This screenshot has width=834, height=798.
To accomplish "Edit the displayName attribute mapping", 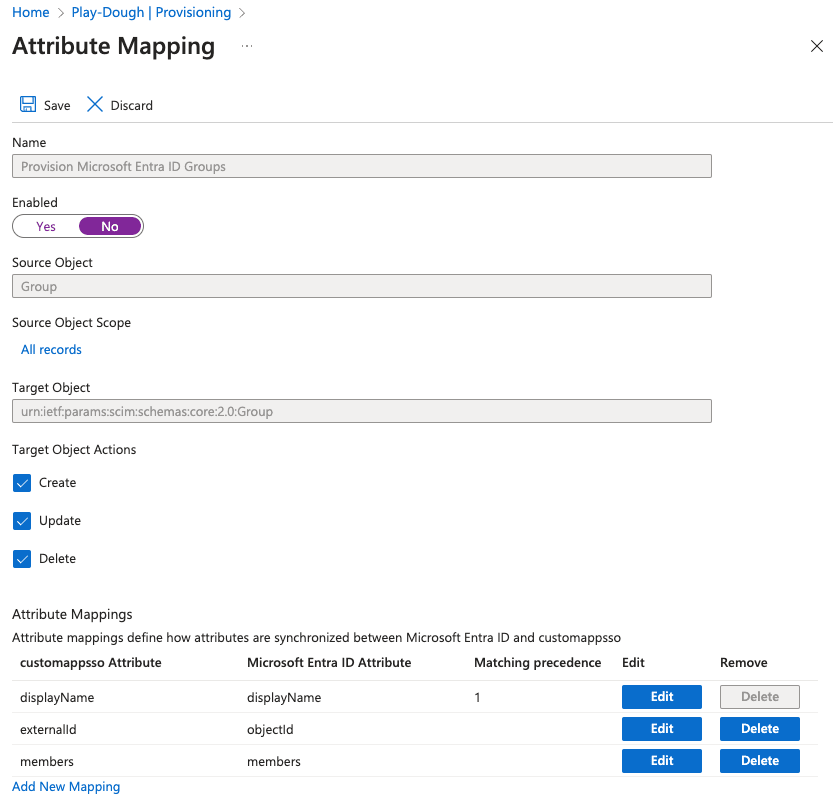I will pos(661,696).
